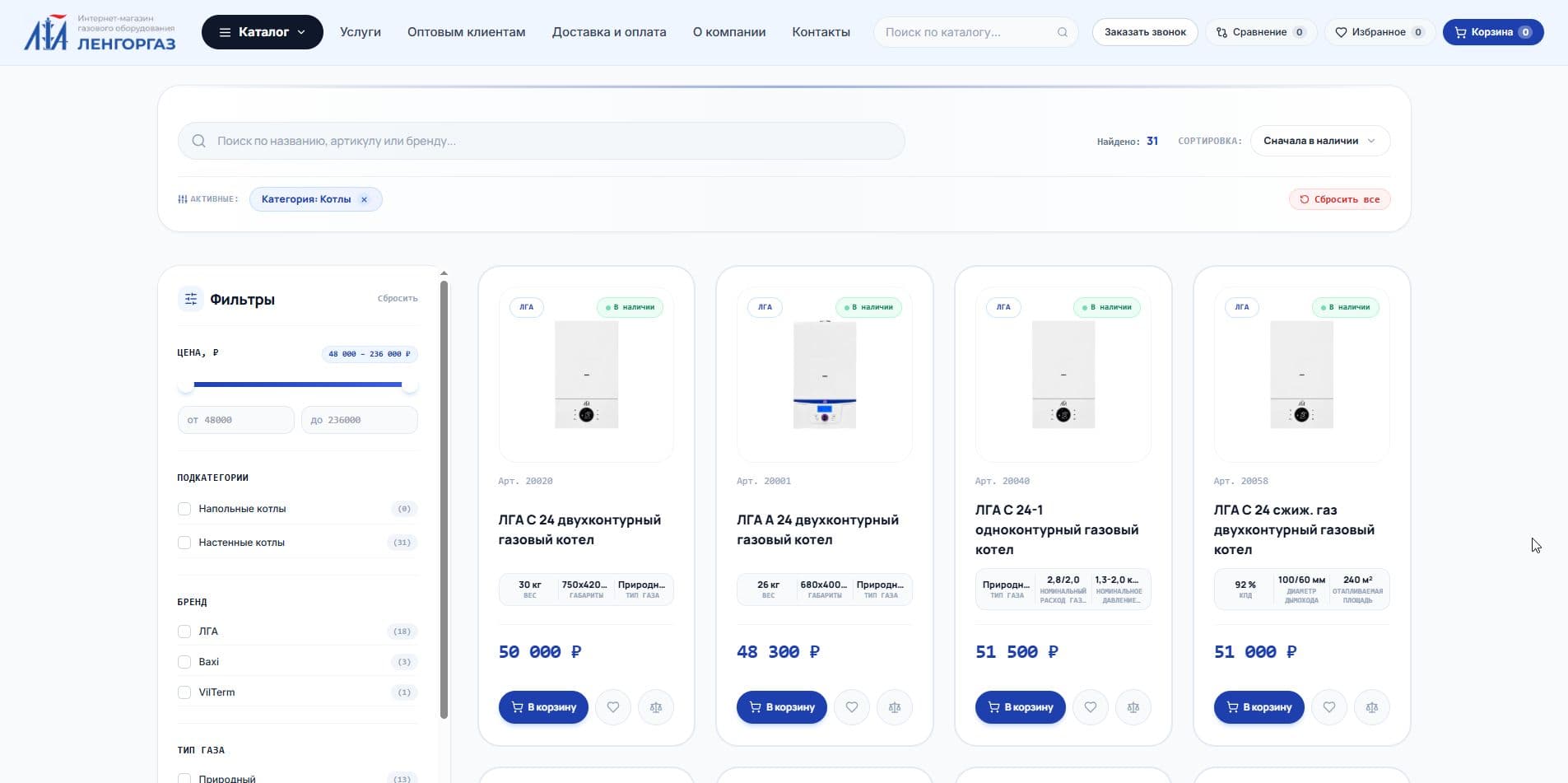Check the Напольные котлы subcategory
Viewport: 1568px width, 783px height.
click(x=184, y=509)
